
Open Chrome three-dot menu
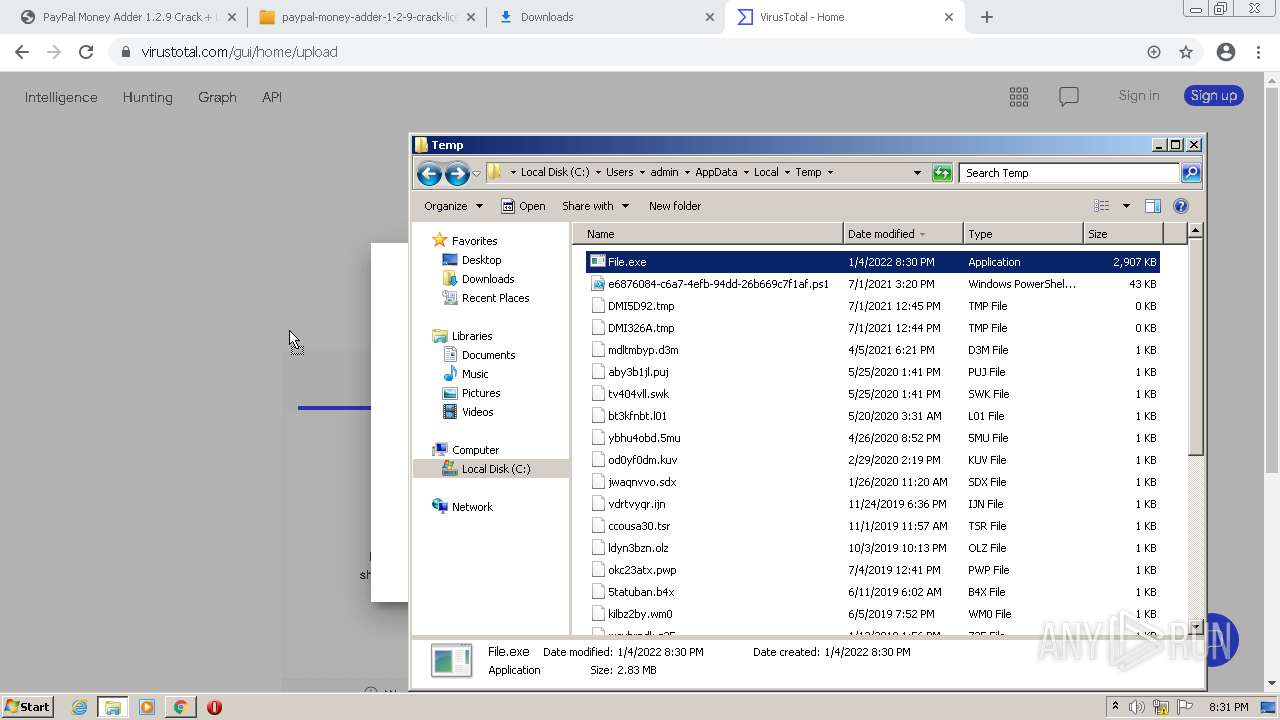click(1259, 52)
